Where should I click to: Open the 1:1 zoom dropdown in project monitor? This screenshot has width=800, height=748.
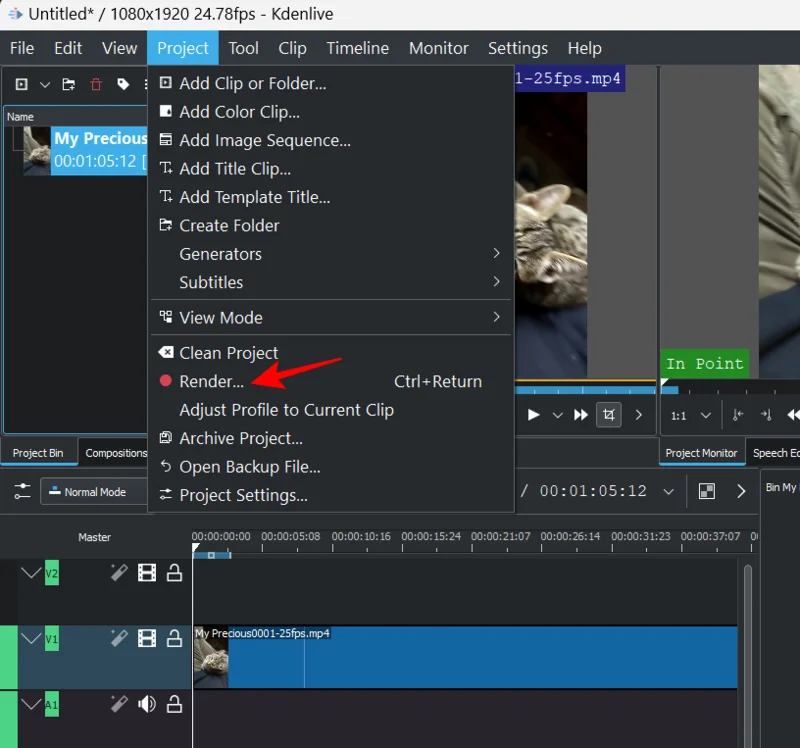(690, 416)
